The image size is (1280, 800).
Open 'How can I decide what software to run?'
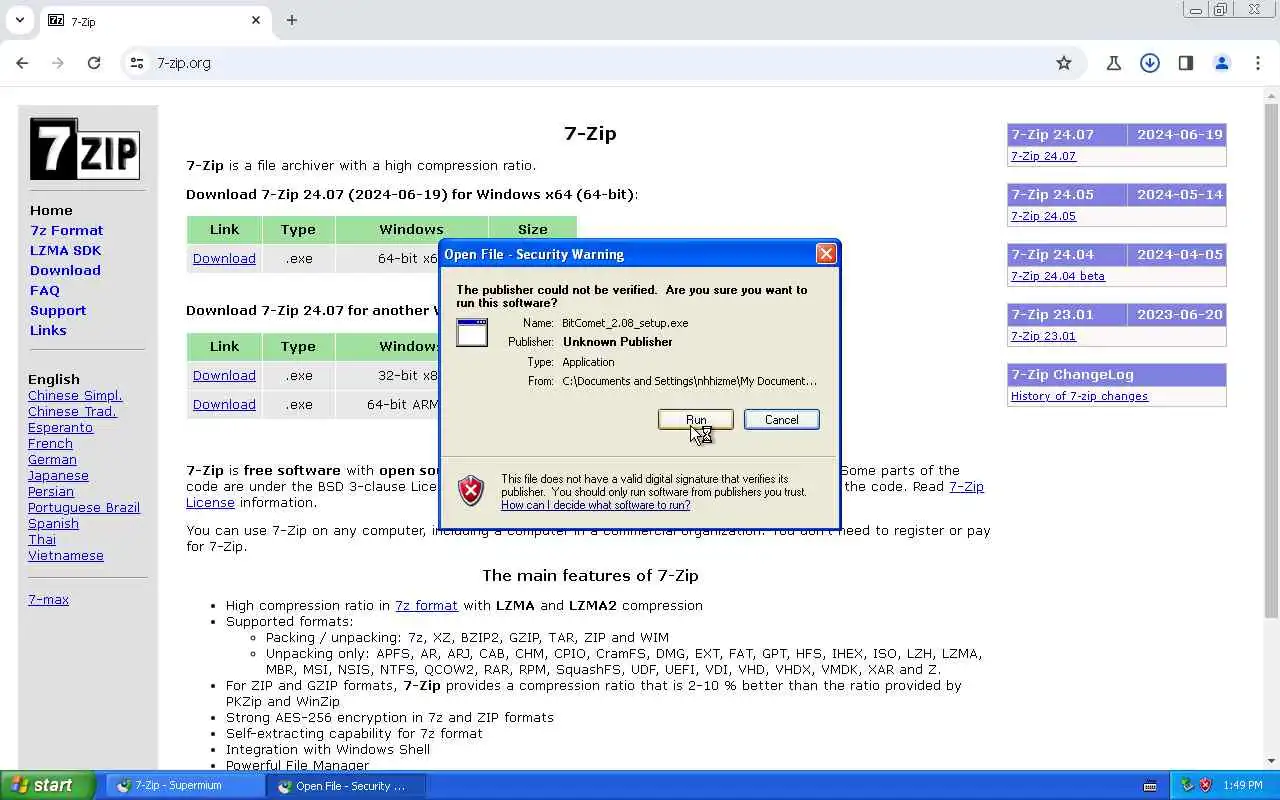coord(595,505)
